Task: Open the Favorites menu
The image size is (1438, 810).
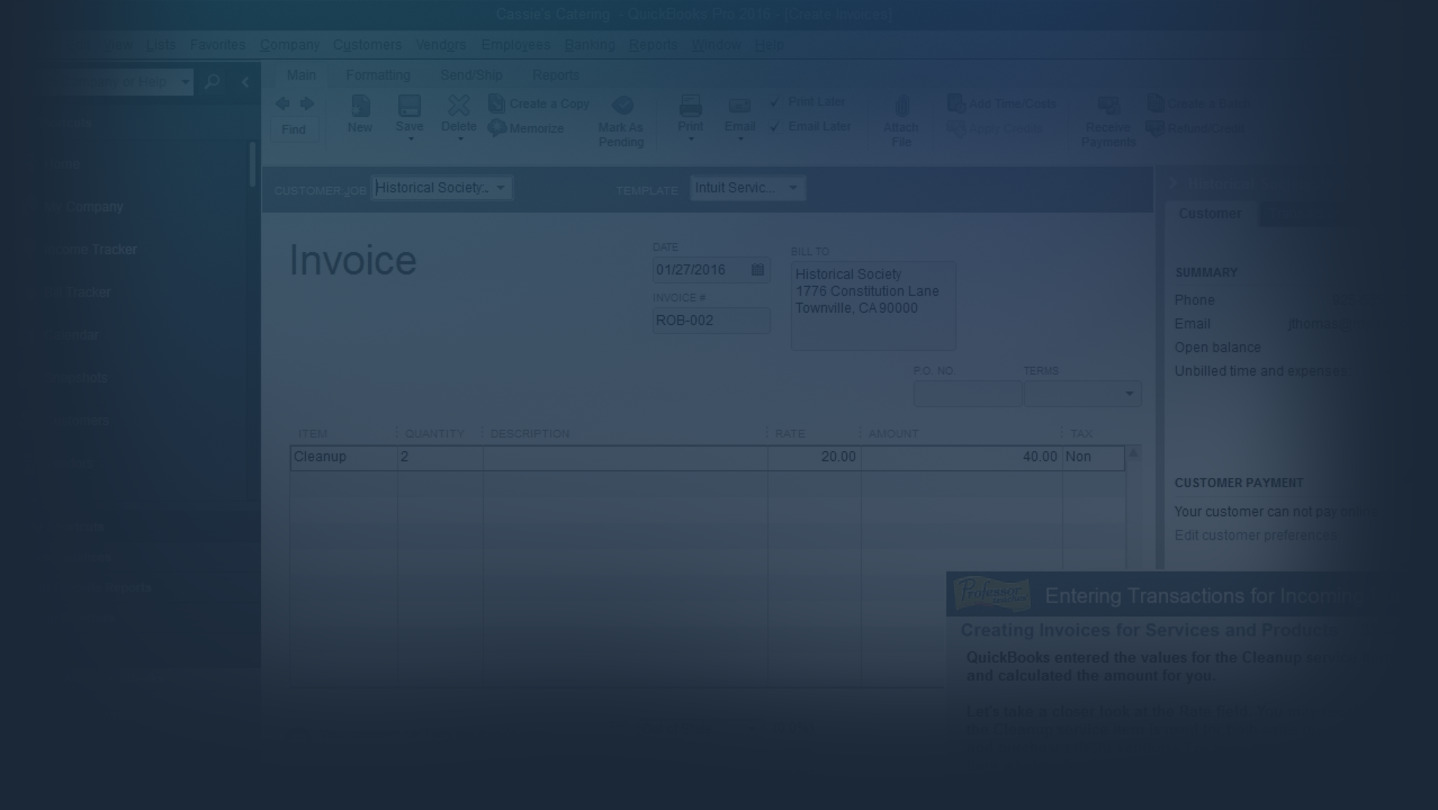Action: [217, 45]
